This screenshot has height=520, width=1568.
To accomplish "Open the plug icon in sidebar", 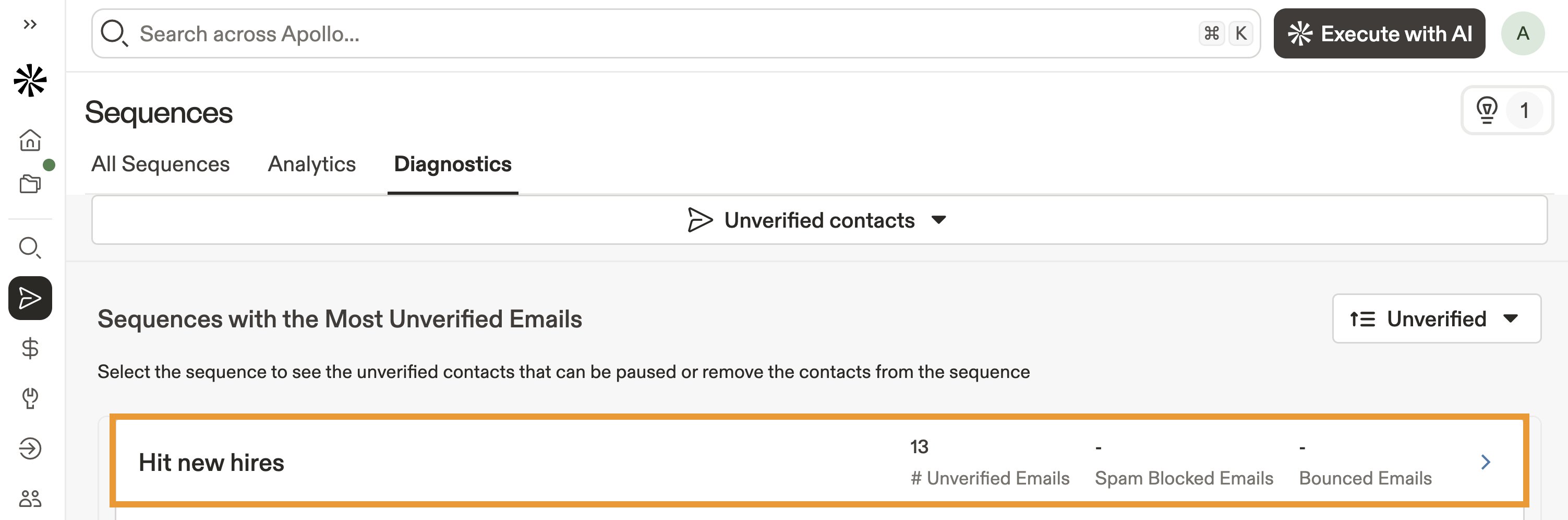I will click(30, 398).
